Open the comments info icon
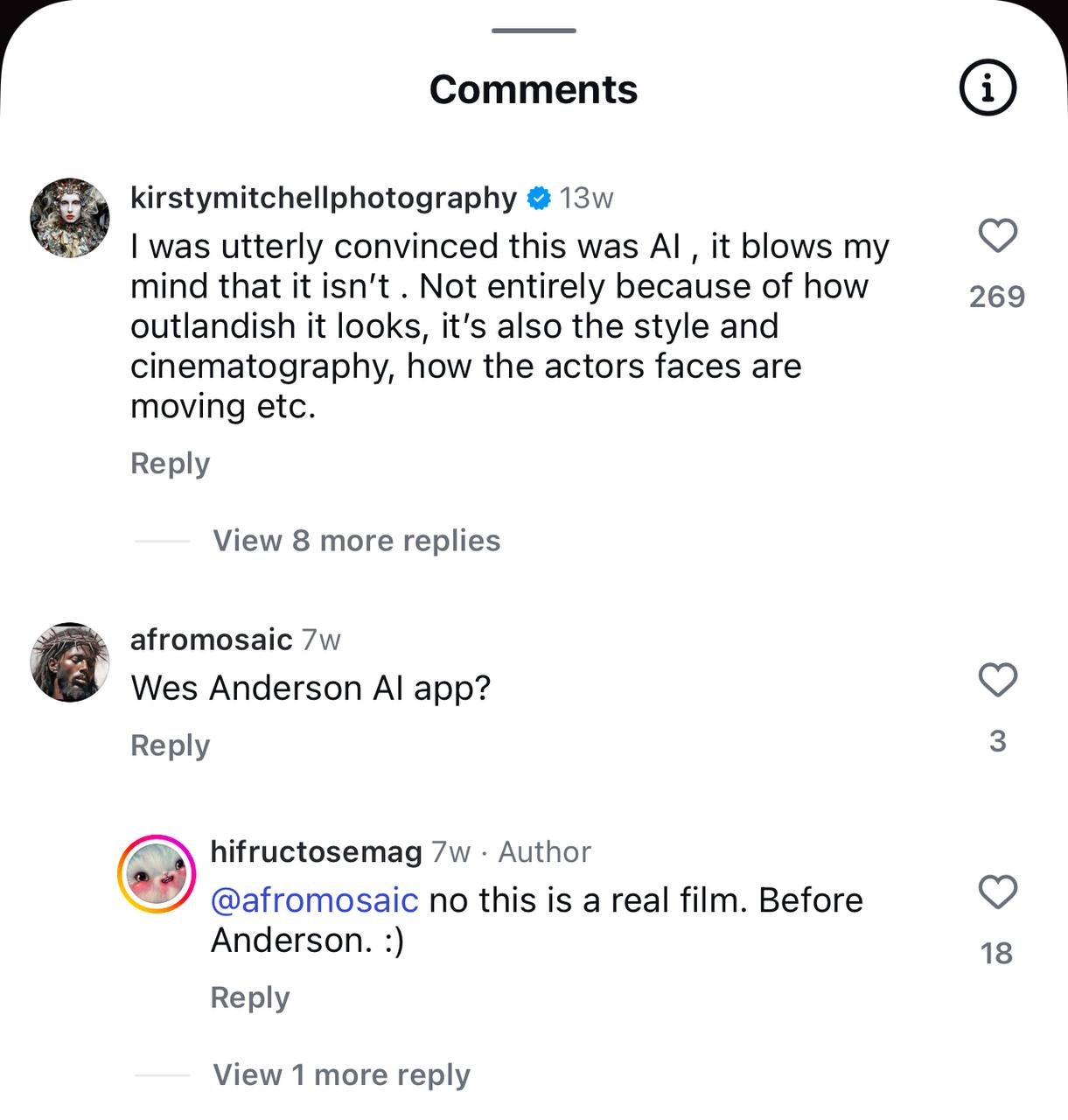The width and height of the screenshot is (1068, 1120). point(988,87)
